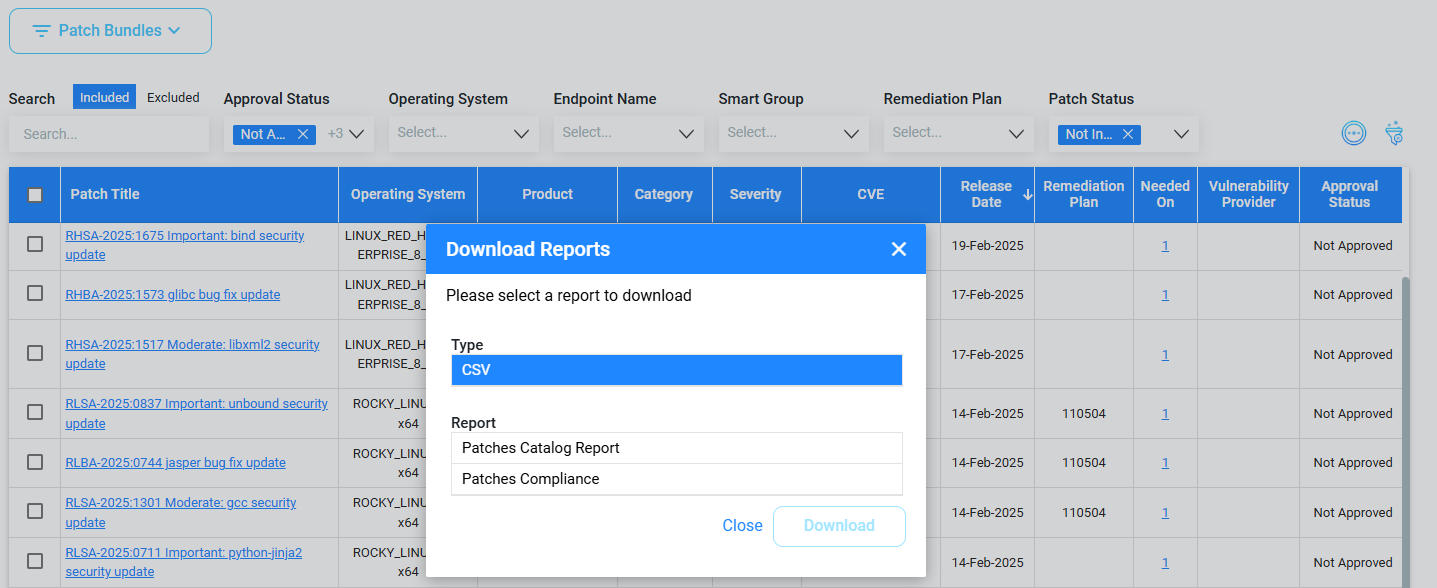Click the Remediation Plan column header

[x=1084, y=194]
